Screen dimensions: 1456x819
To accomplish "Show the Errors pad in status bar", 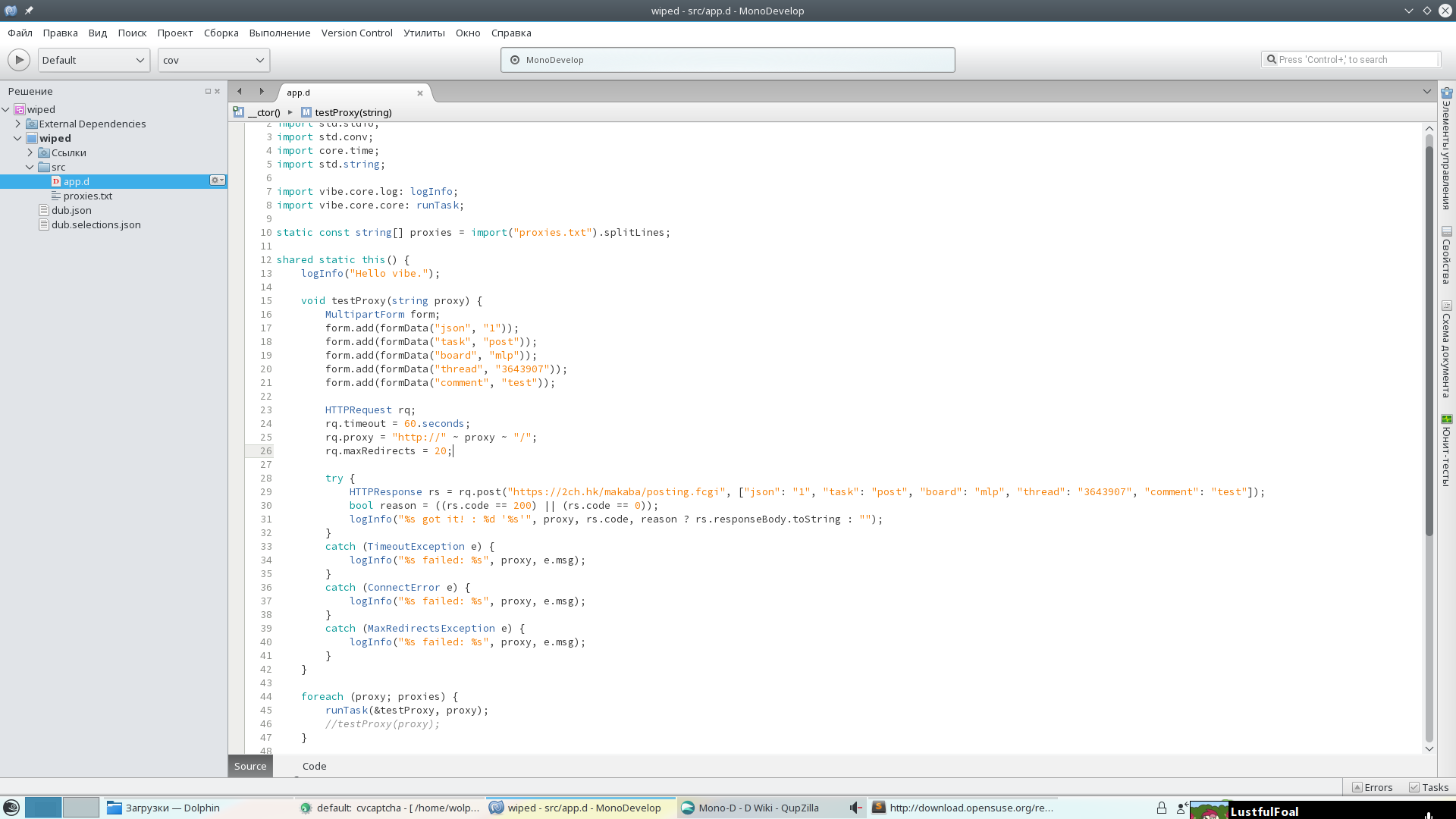I will pyautogui.click(x=1373, y=787).
